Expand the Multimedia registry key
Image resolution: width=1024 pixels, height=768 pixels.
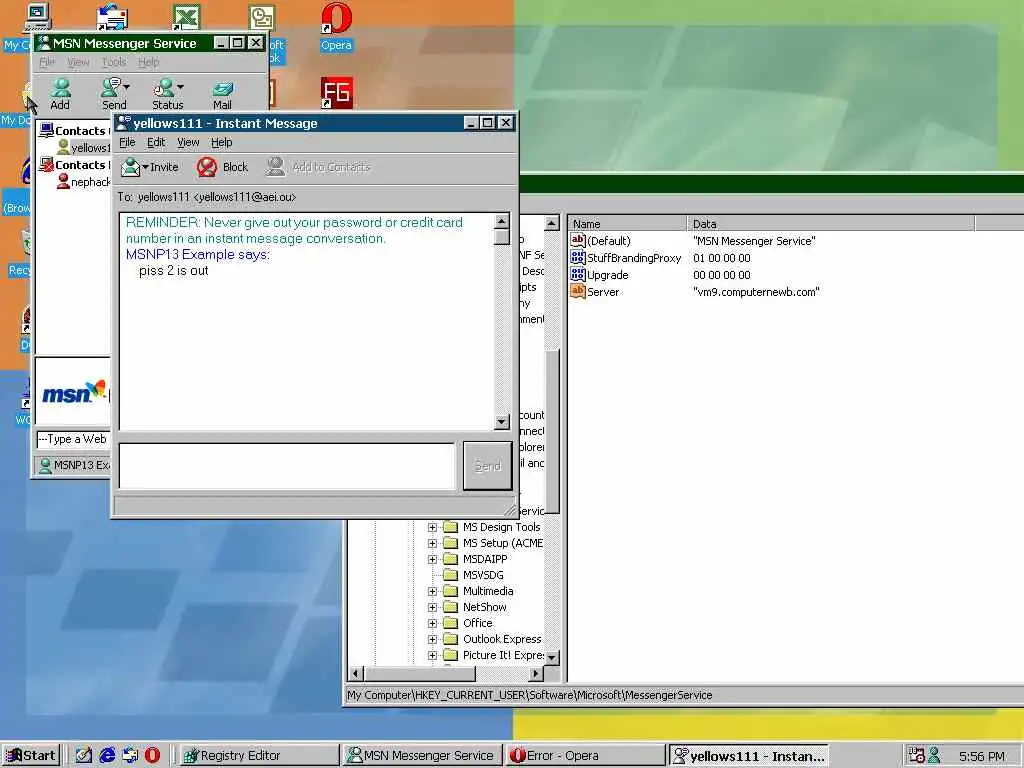click(x=432, y=591)
